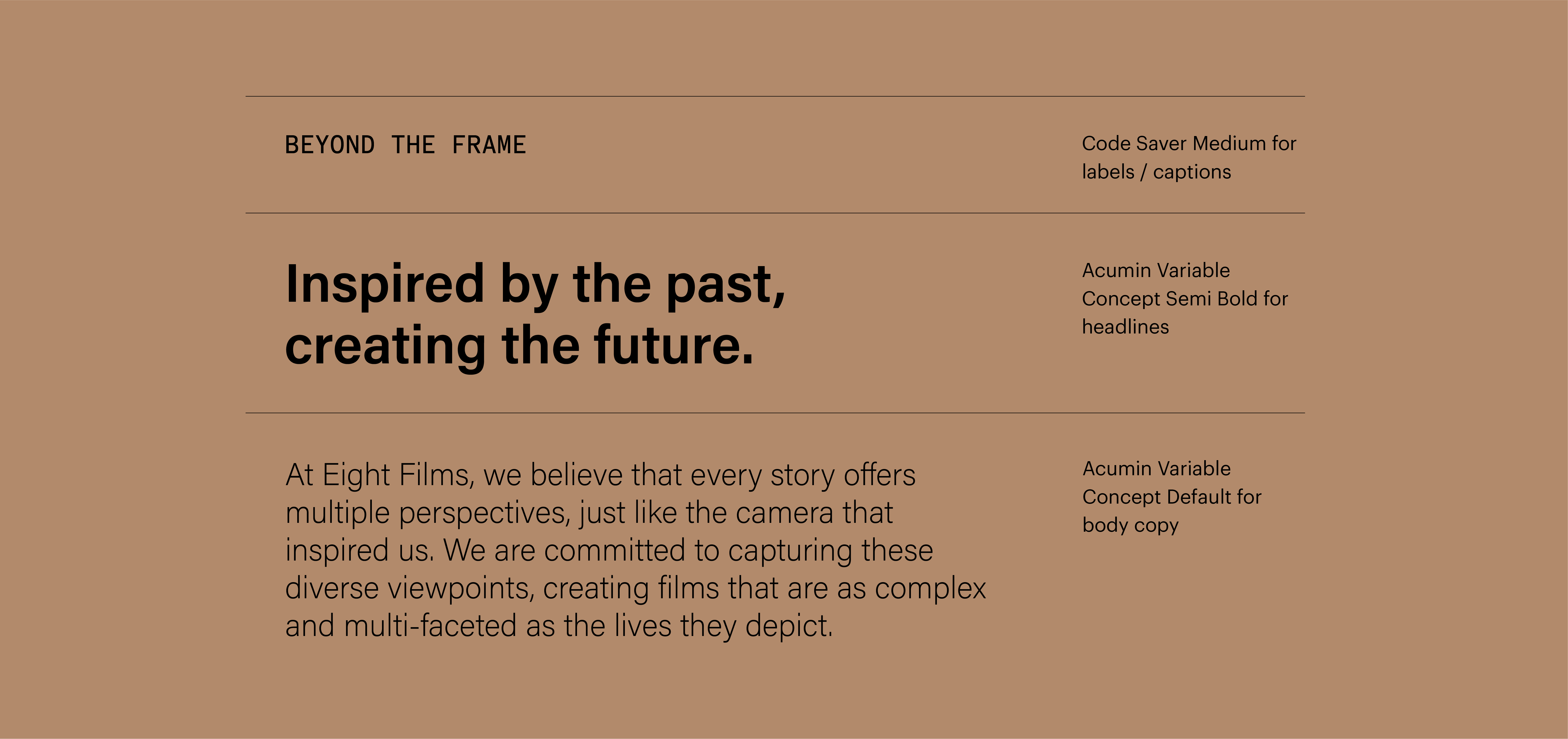The image size is (1568, 739).
Task: Click the 'body copy' caption
Action: [1130, 525]
